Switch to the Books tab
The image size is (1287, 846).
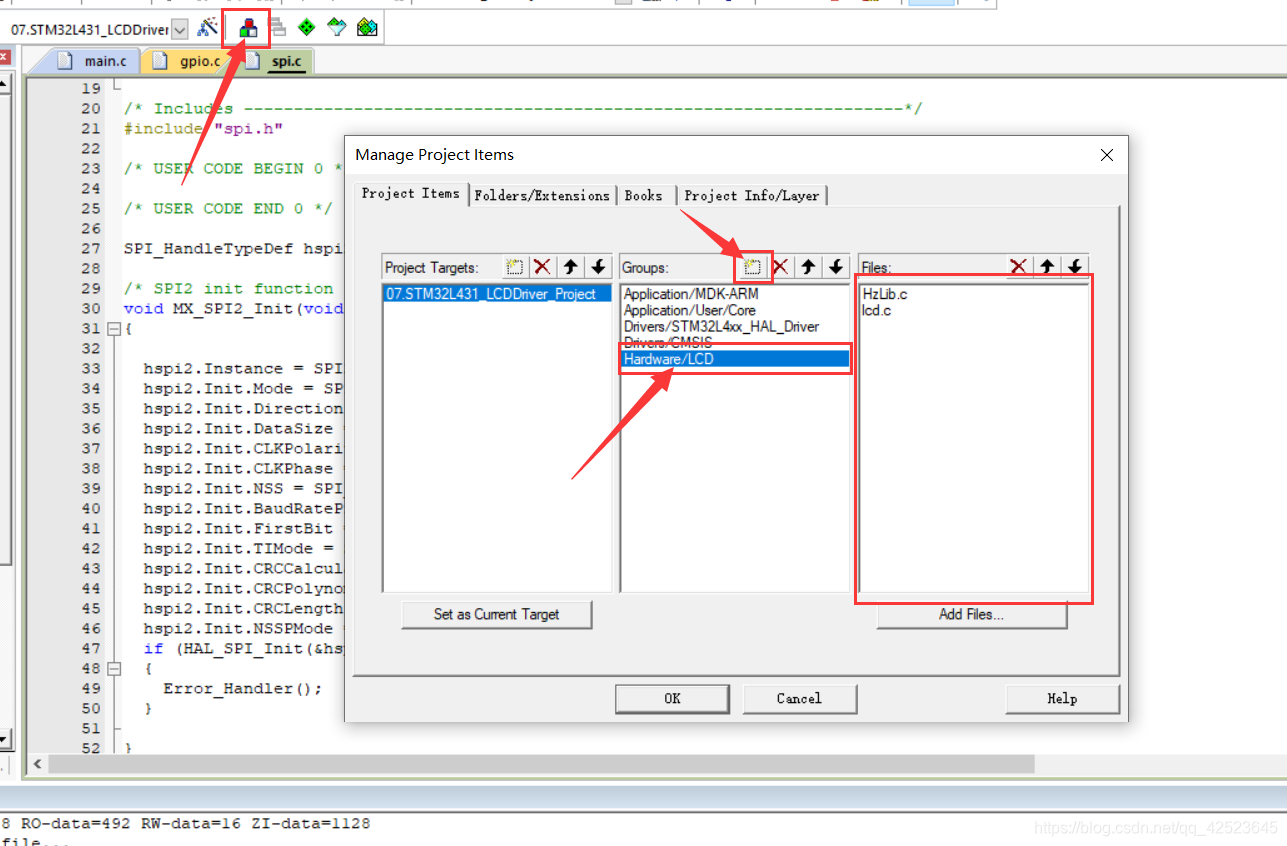coord(645,195)
